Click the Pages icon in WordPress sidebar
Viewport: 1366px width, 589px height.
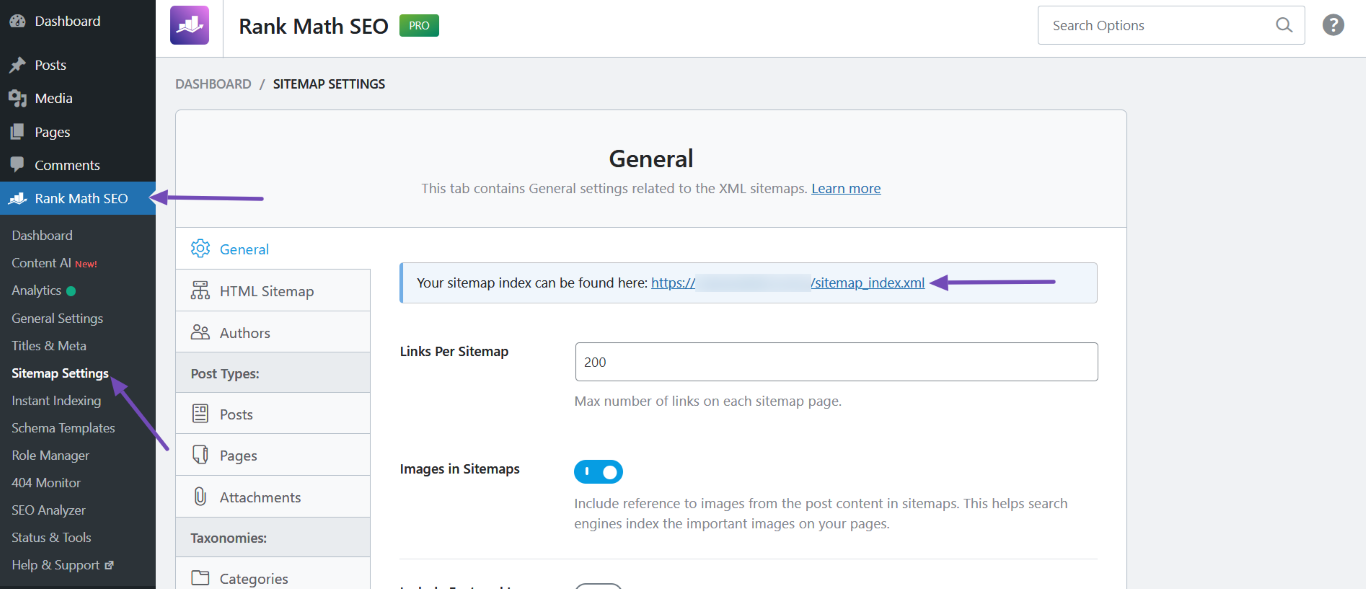tap(17, 132)
